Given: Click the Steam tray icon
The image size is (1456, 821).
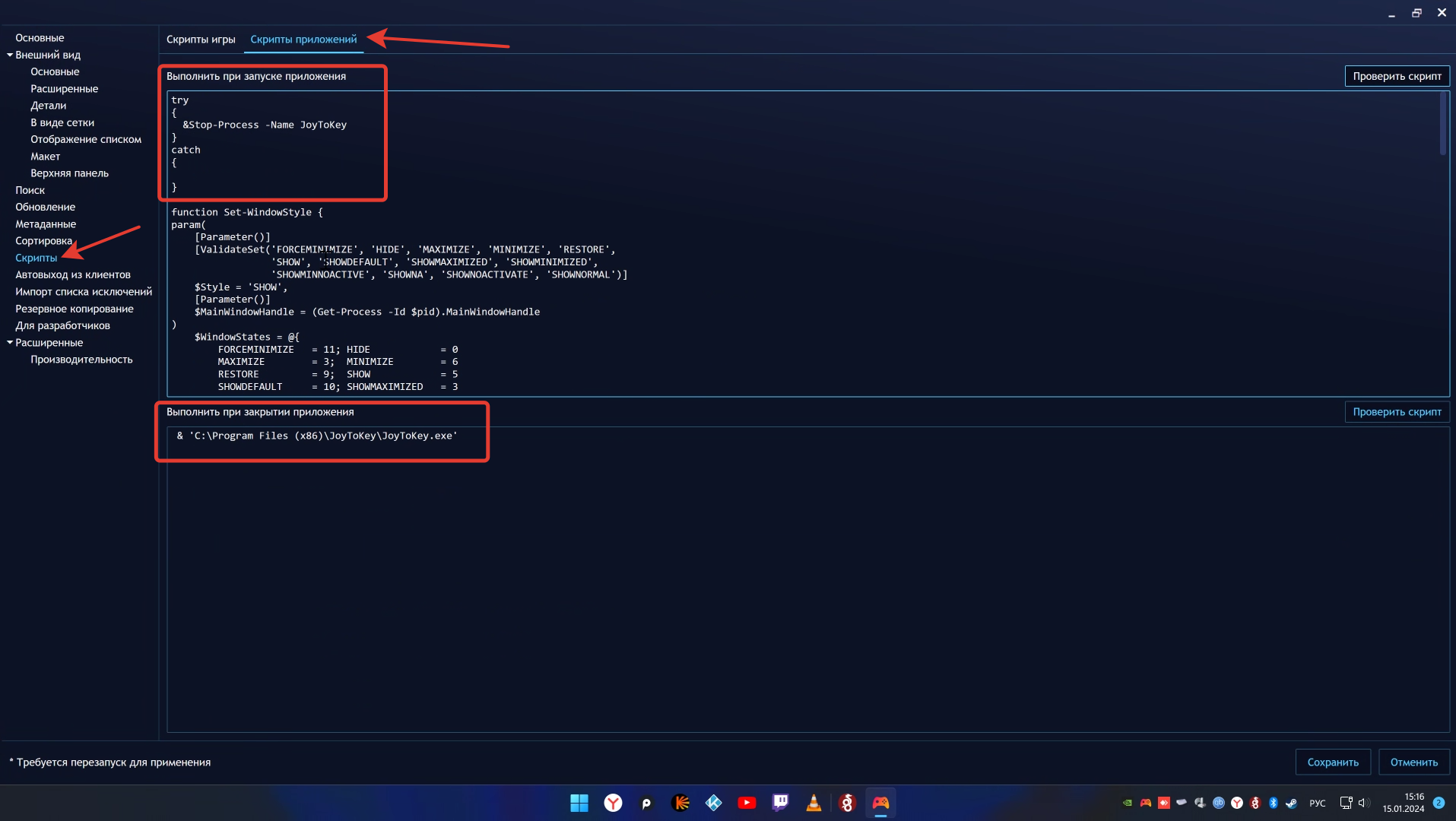Looking at the screenshot, I should point(1292,803).
